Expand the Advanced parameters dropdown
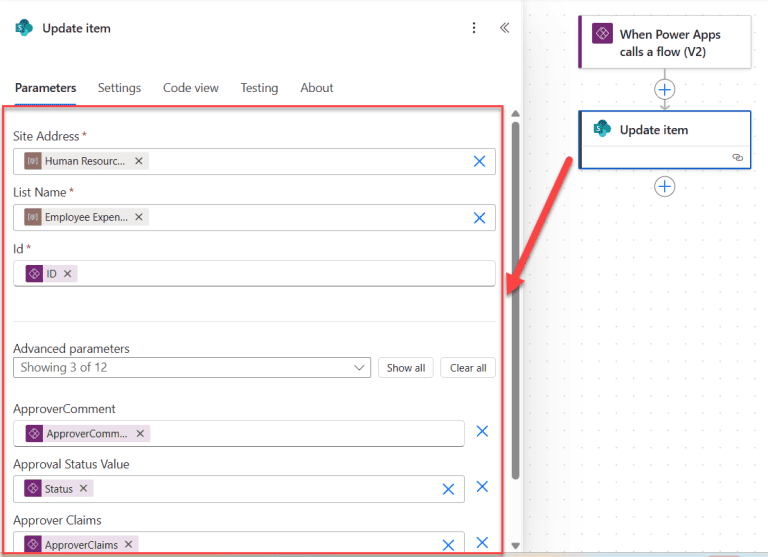768x557 pixels. click(x=192, y=367)
